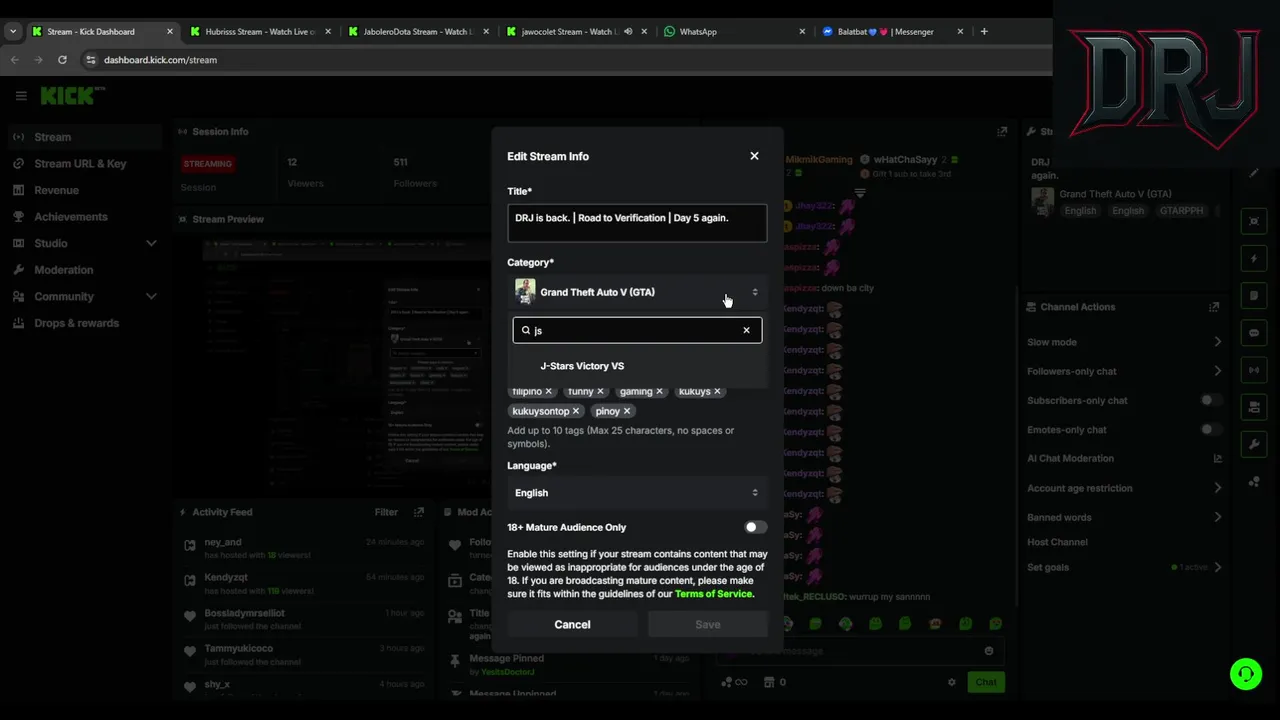1280x720 pixels.
Task: Mute audio on jawocolet Stream tab
Action: (628, 32)
